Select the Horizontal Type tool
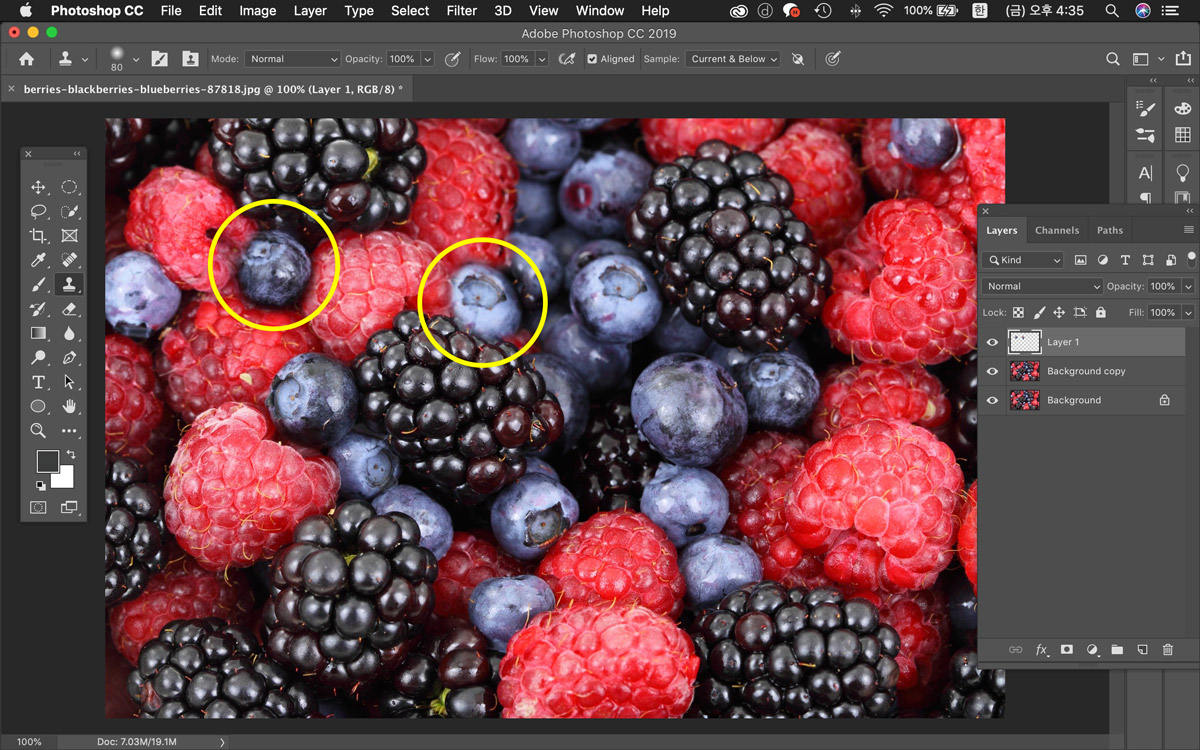Image resolution: width=1200 pixels, height=750 pixels. coord(38,382)
